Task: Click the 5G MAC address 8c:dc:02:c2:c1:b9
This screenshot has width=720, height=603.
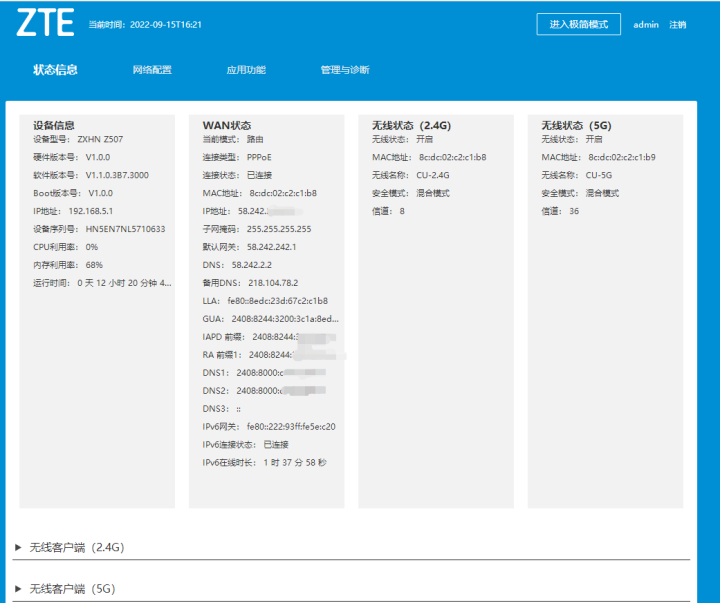Action: point(622,157)
